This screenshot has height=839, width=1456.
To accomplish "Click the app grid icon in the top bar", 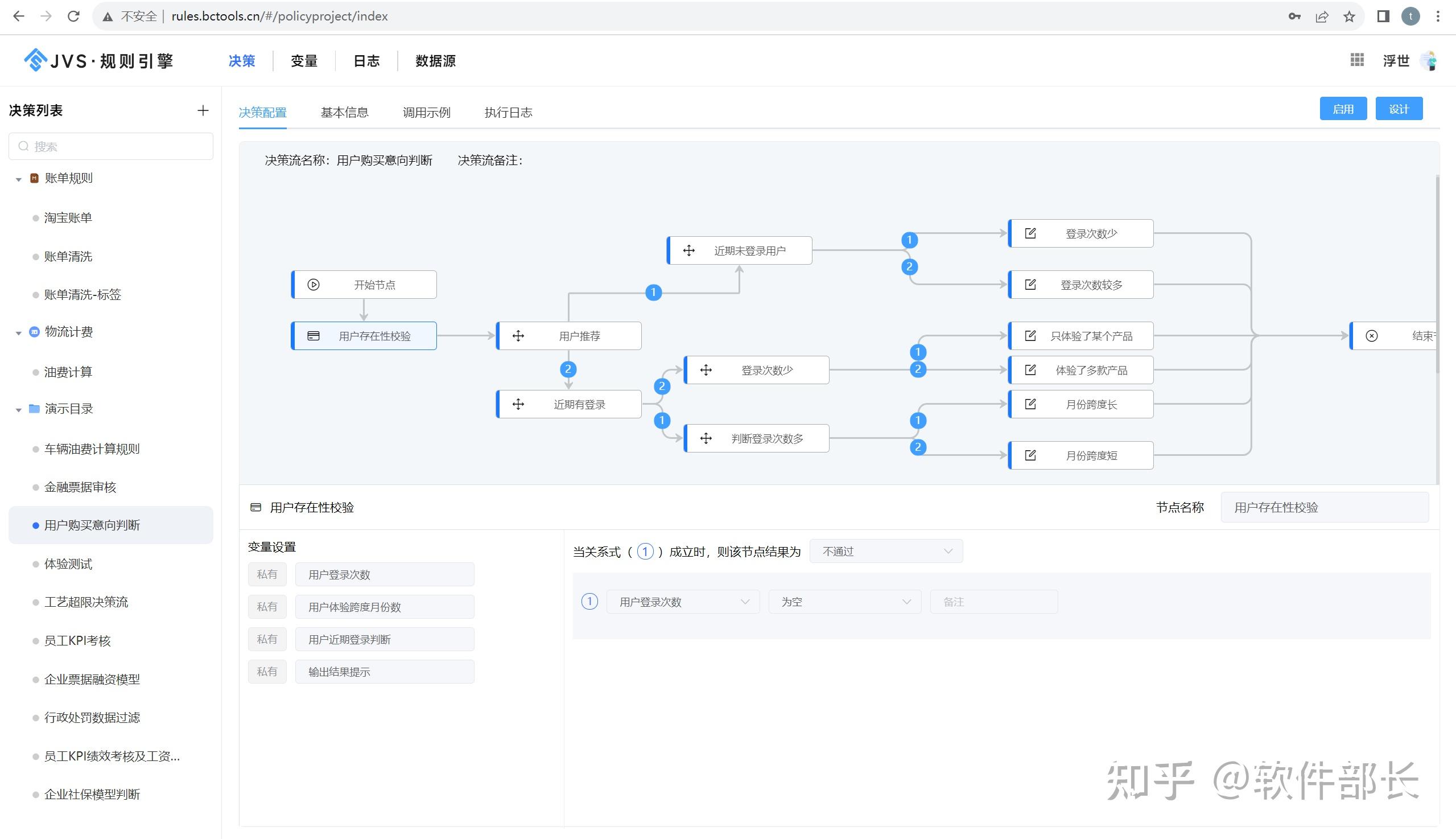I will [1358, 60].
